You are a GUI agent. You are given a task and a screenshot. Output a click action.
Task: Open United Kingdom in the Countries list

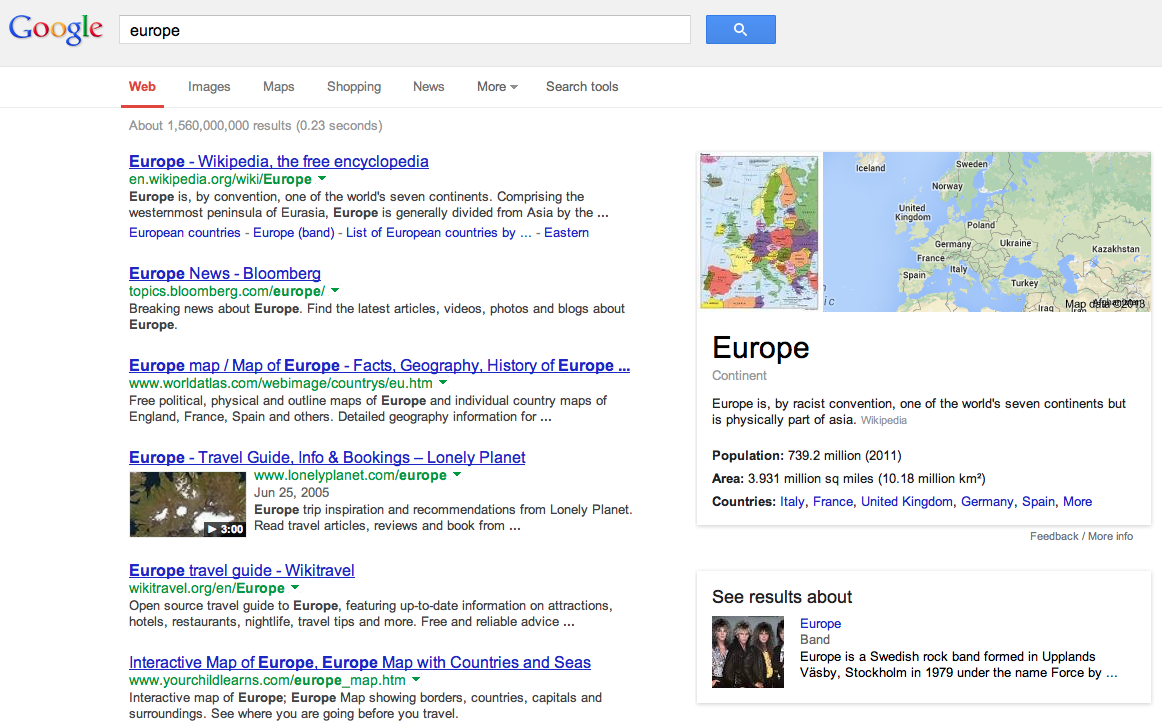(906, 502)
